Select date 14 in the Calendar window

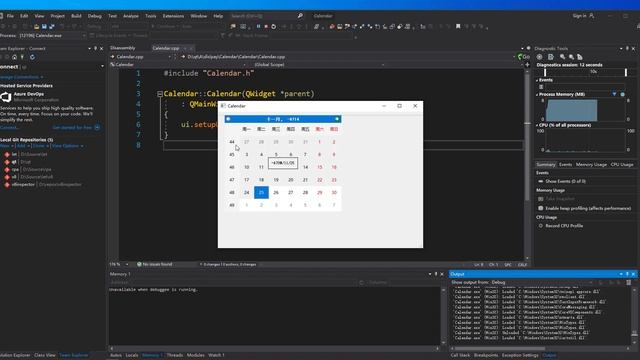click(x=305, y=167)
